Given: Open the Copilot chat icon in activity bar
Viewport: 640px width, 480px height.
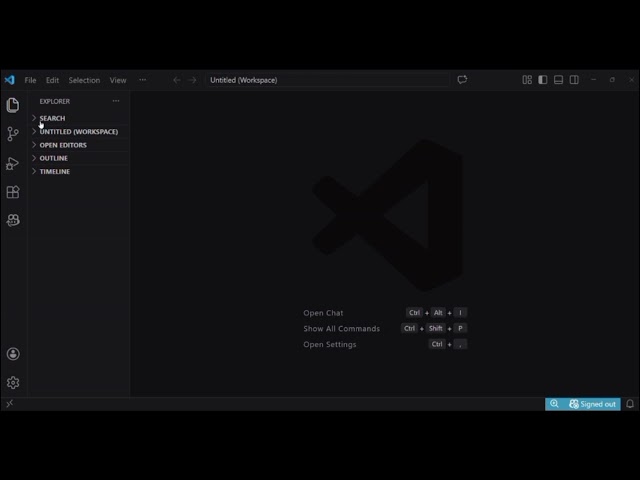Looking at the screenshot, I should (13, 220).
